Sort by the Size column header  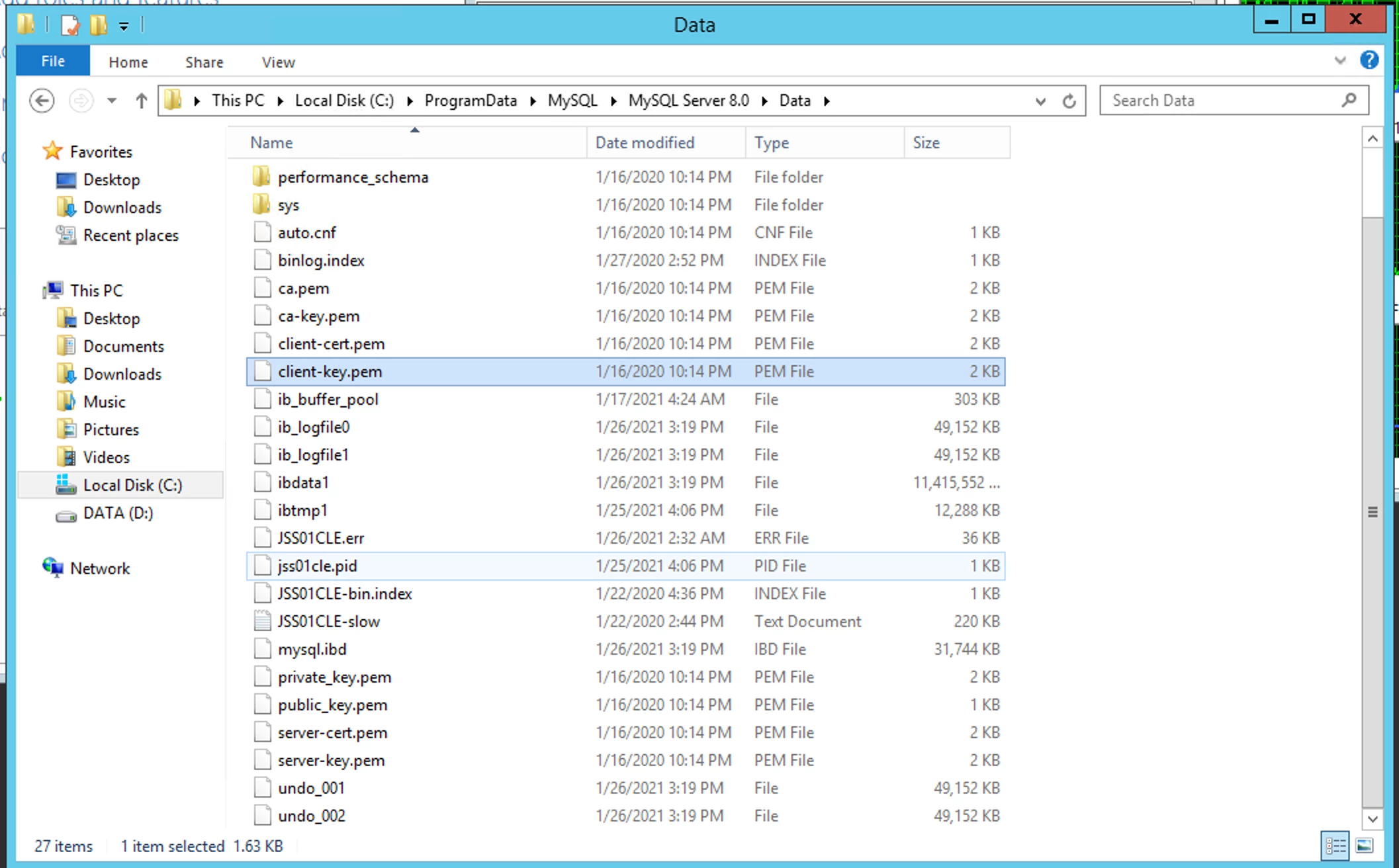click(x=957, y=142)
